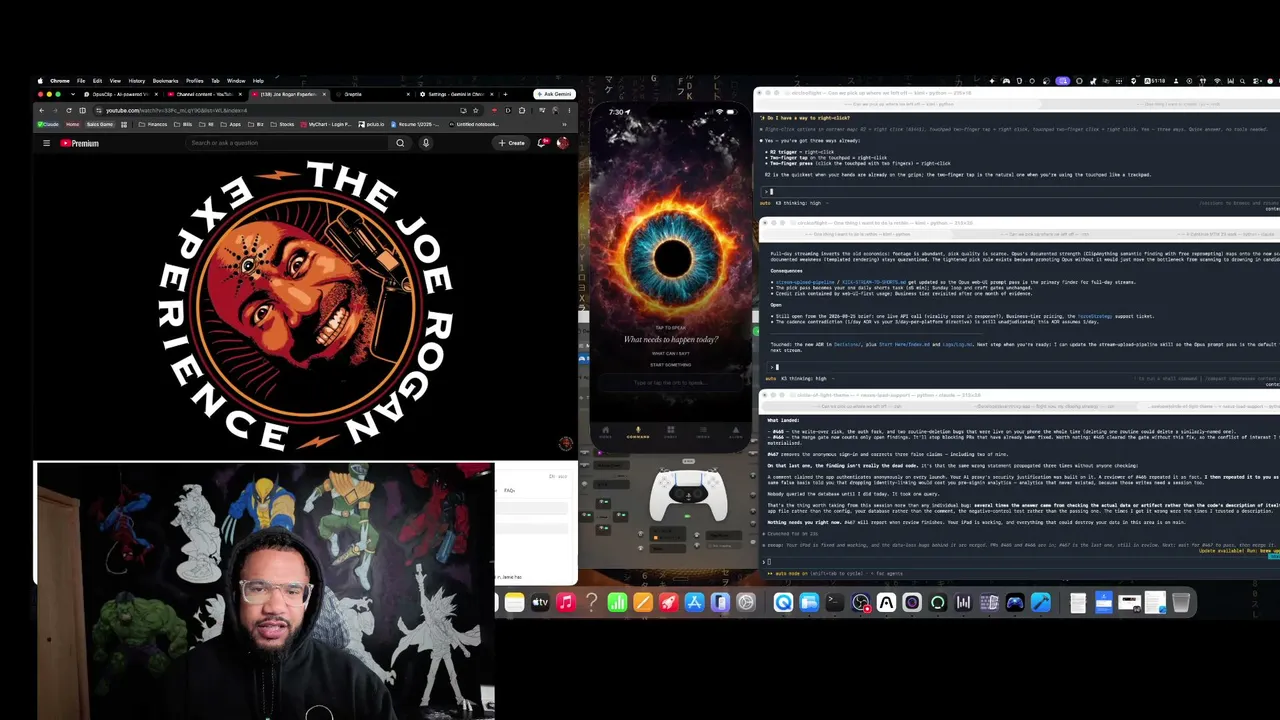Tap the Home tab in the phone app
This screenshot has width=1280, height=720.
605,433
